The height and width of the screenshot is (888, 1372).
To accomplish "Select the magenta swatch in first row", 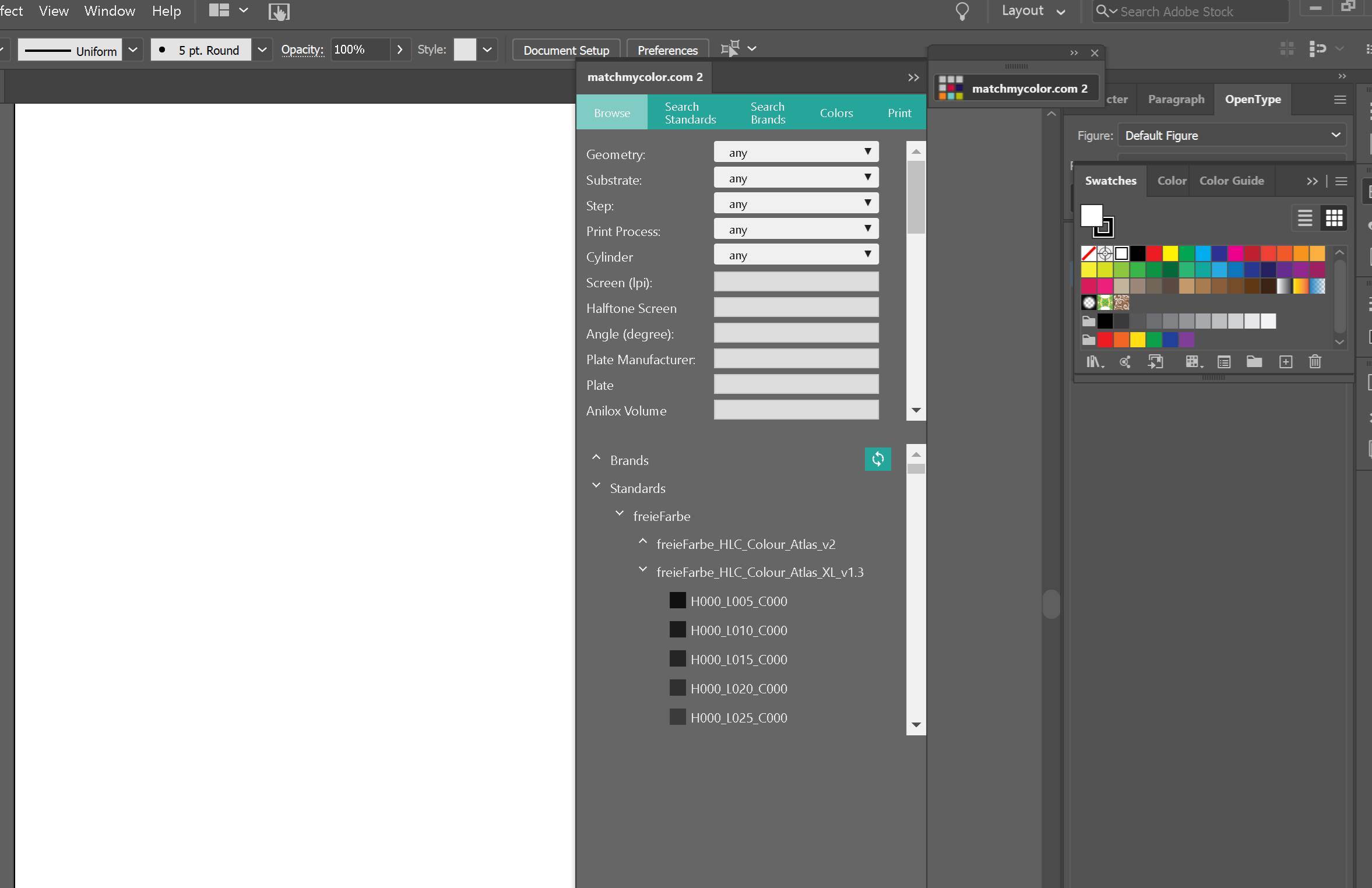I will click(1235, 253).
